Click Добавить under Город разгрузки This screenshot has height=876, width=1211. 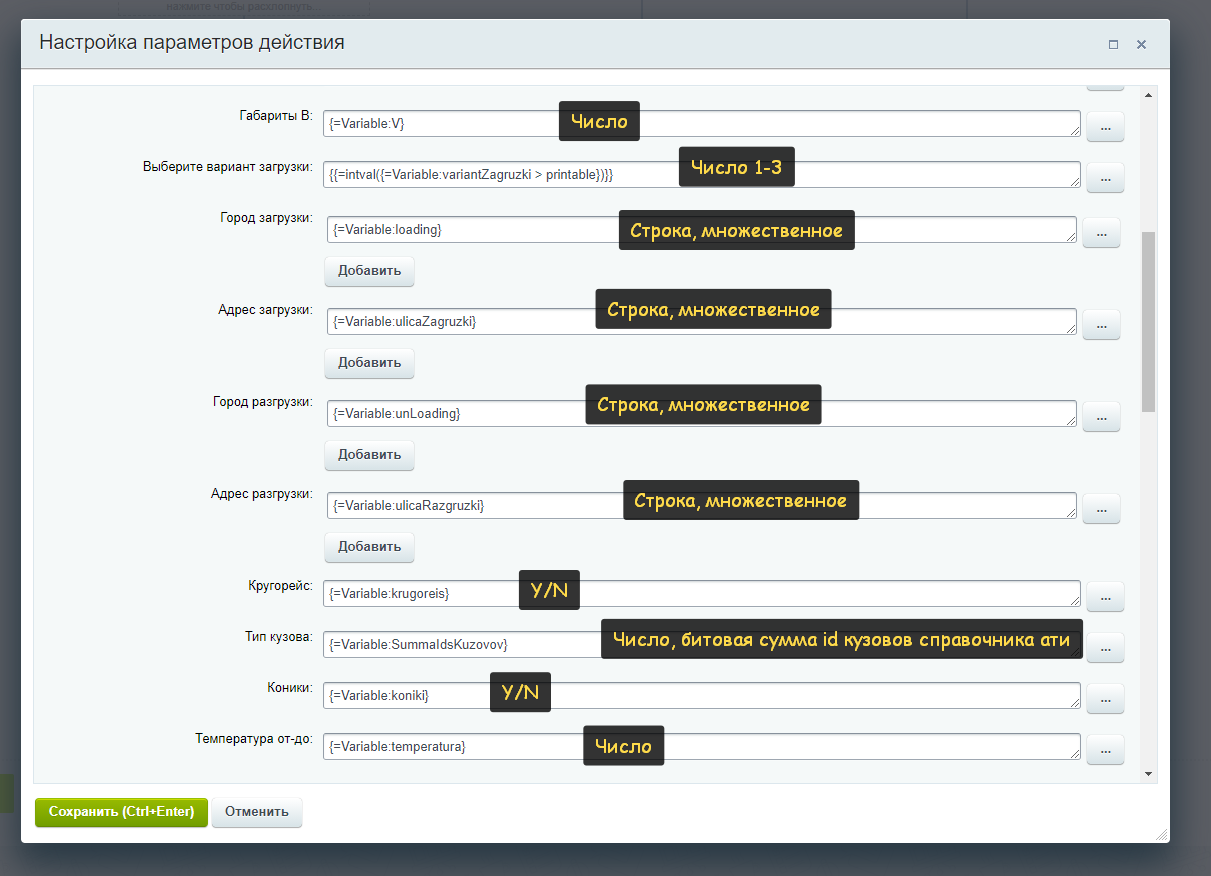coord(369,455)
